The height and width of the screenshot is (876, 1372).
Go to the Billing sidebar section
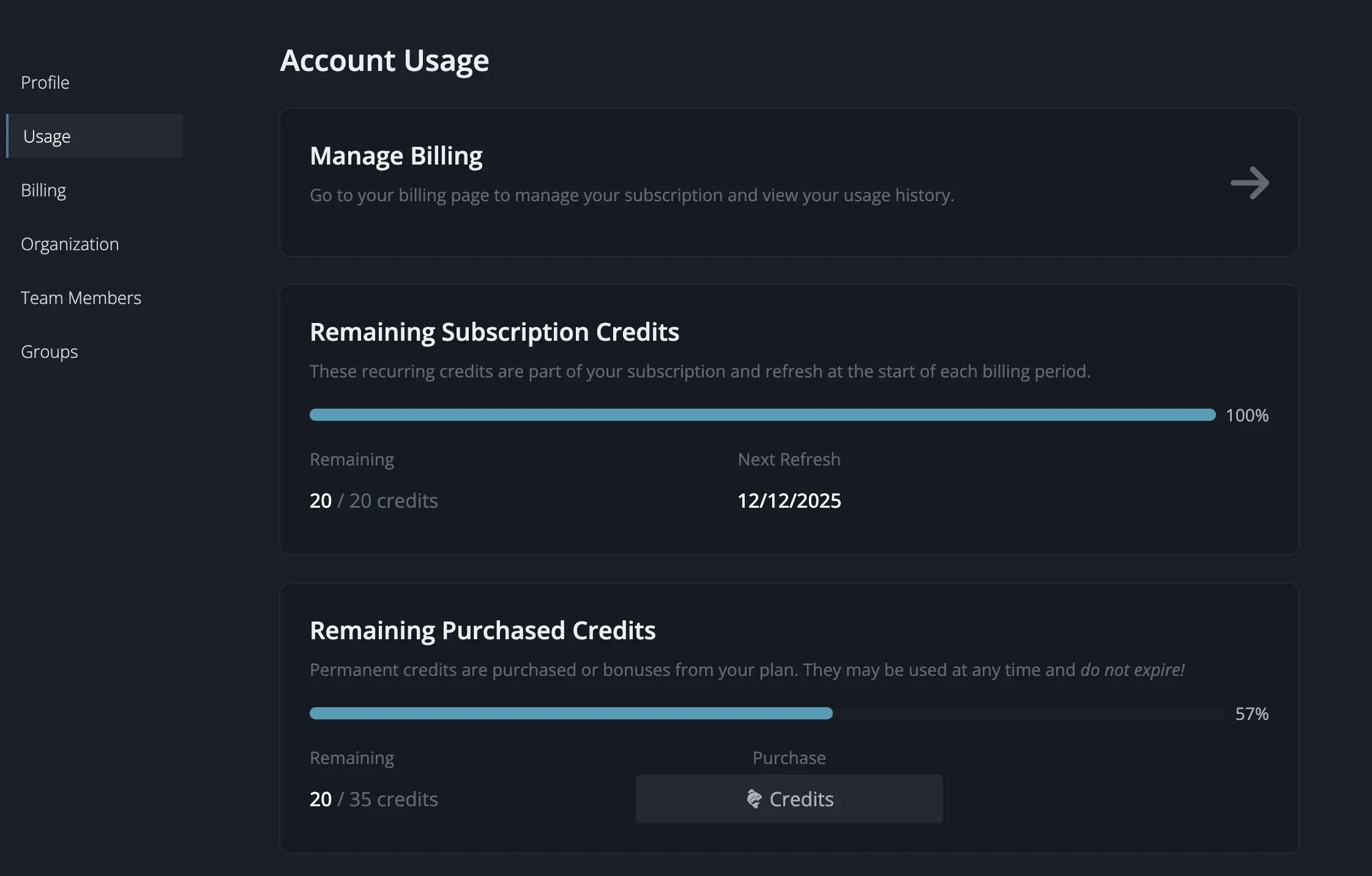[43, 190]
